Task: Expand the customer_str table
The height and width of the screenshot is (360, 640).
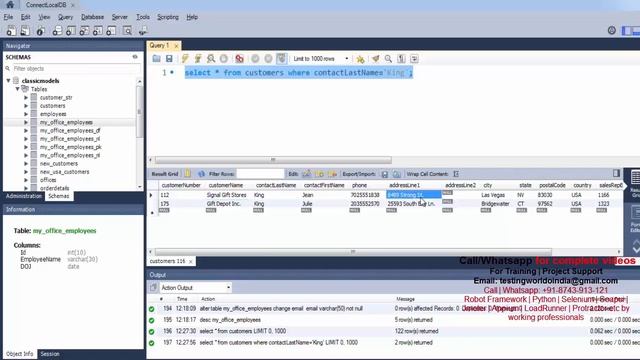Action: pos(26,98)
